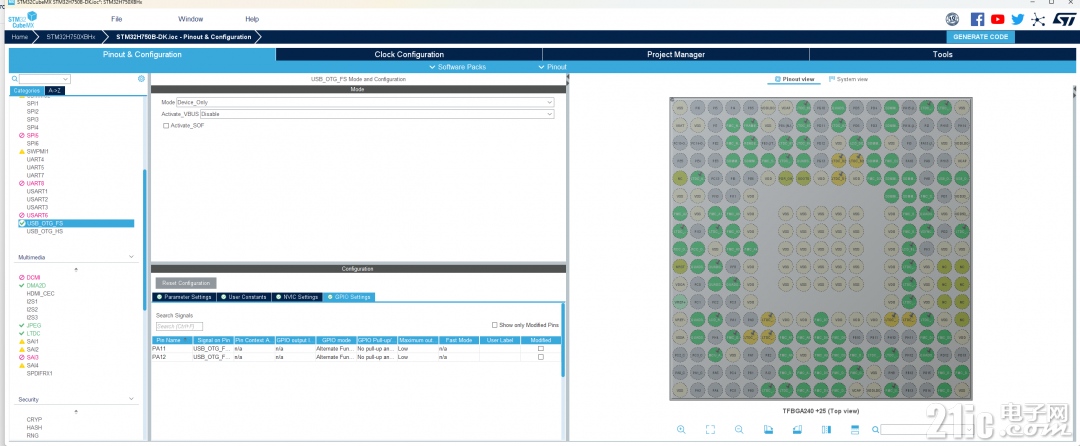This screenshot has height=446, width=1080.
Task: Switch to System view
Action: pos(848,79)
